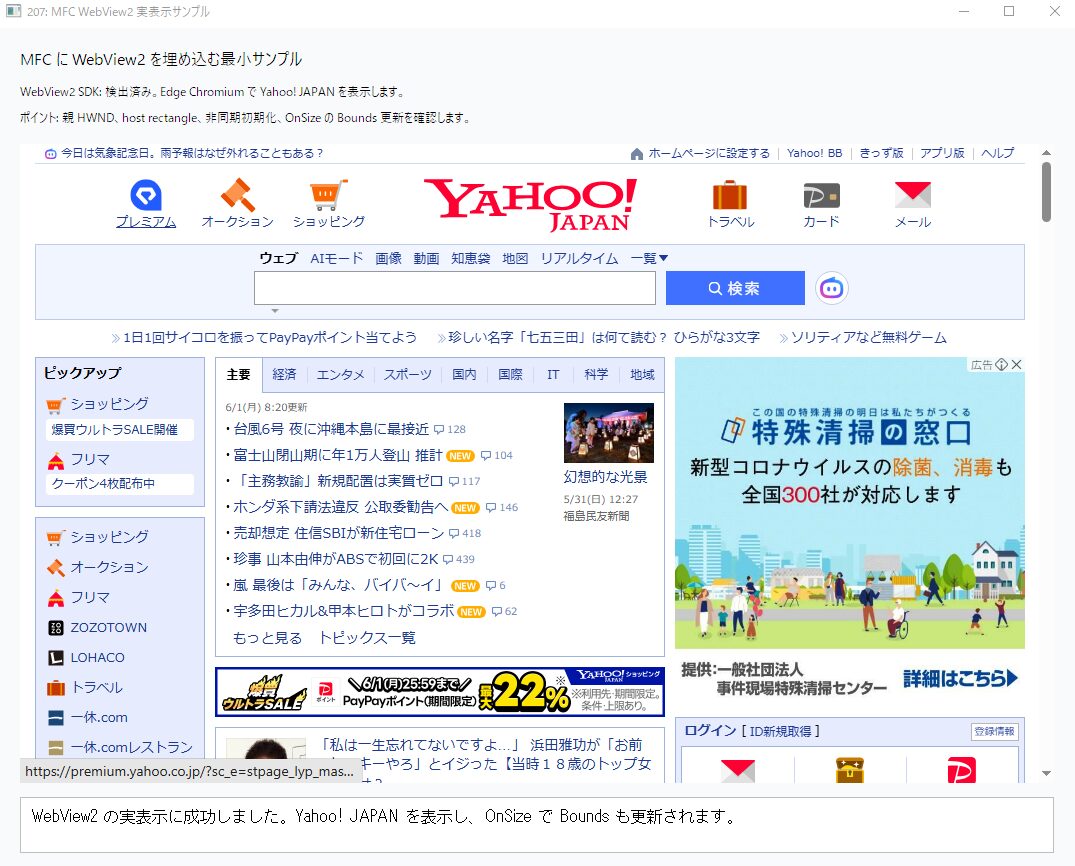1075x866 pixels.
Task: Open the 詳細はこちら ad link
Action: [x=961, y=679]
